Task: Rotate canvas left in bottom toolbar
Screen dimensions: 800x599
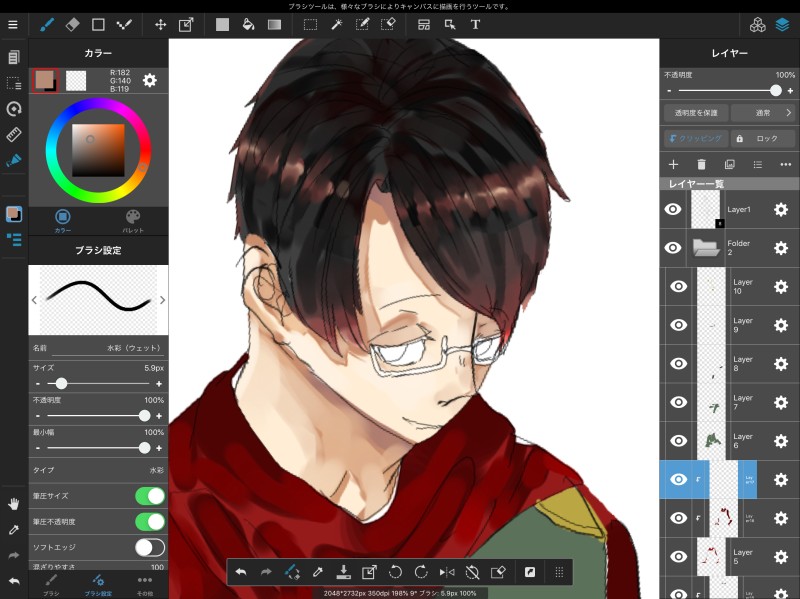Action: point(395,572)
